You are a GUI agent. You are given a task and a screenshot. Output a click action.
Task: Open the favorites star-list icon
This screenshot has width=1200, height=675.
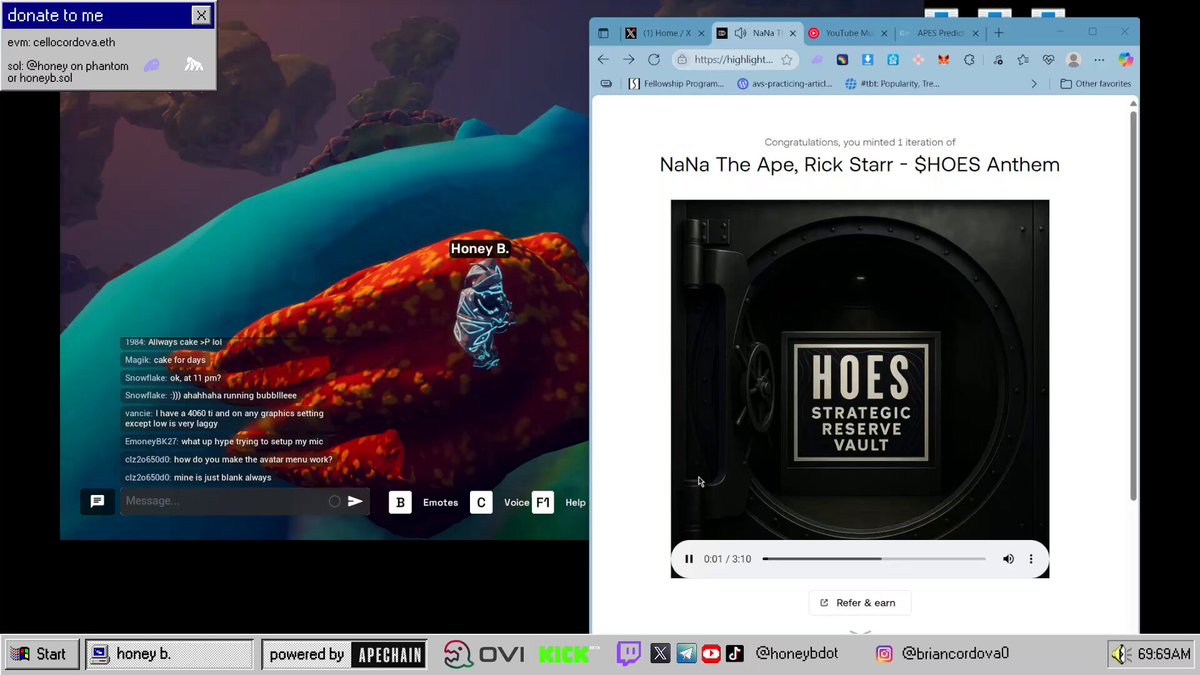[x=1022, y=60]
